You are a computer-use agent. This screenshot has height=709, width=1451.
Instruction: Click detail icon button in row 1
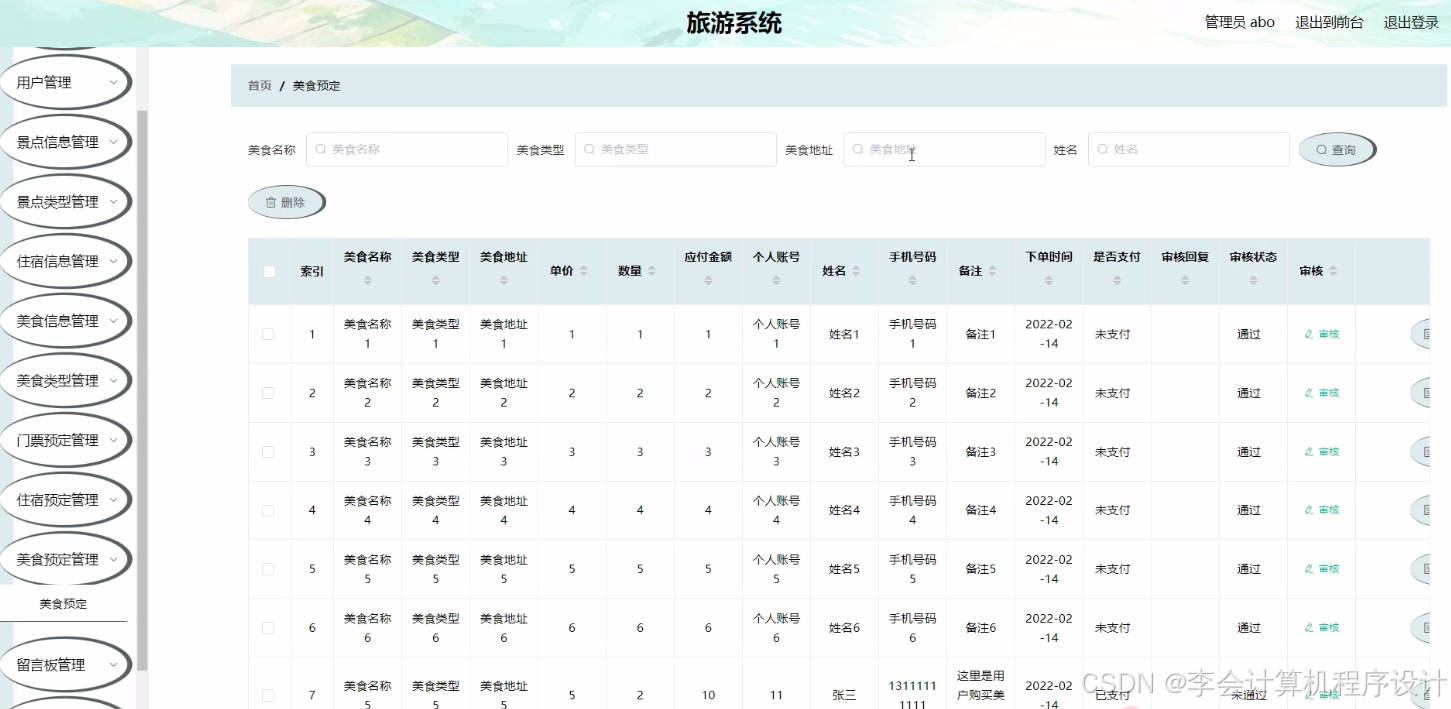pyautogui.click(x=1422, y=334)
